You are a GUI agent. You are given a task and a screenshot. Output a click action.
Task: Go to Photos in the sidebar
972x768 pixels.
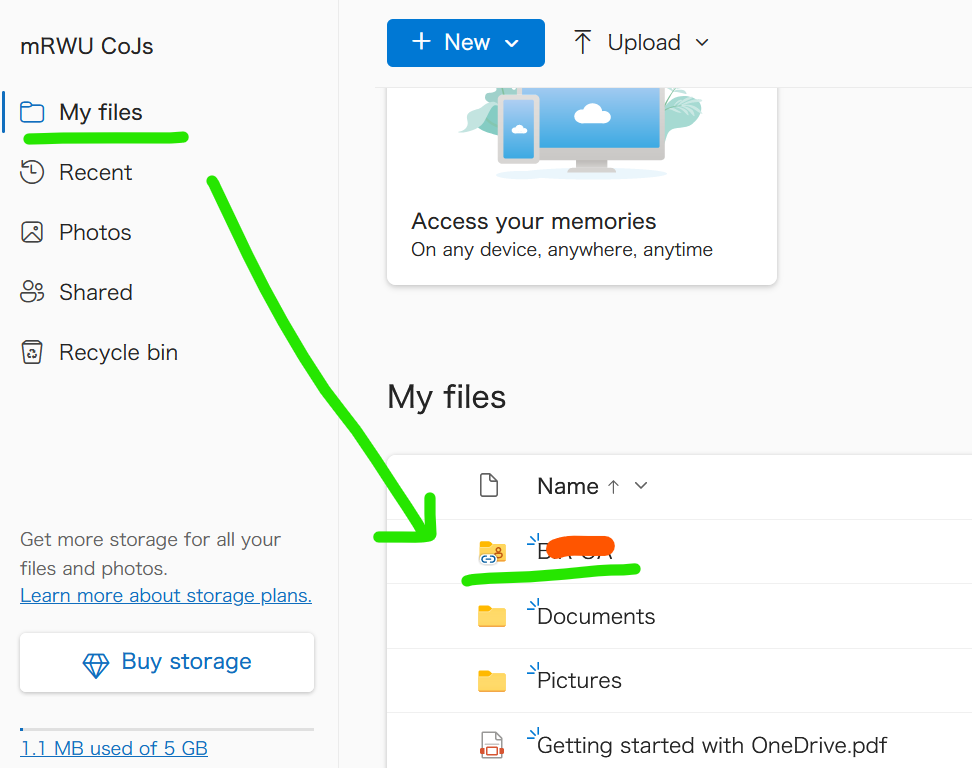[95, 232]
